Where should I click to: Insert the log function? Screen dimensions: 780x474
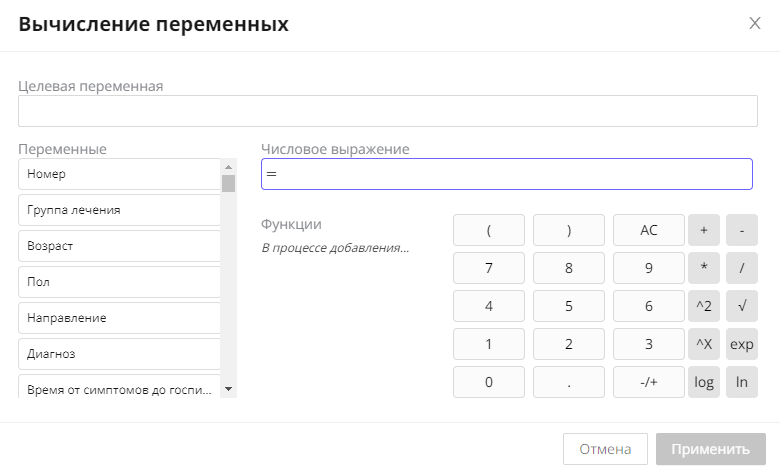click(703, 382)
